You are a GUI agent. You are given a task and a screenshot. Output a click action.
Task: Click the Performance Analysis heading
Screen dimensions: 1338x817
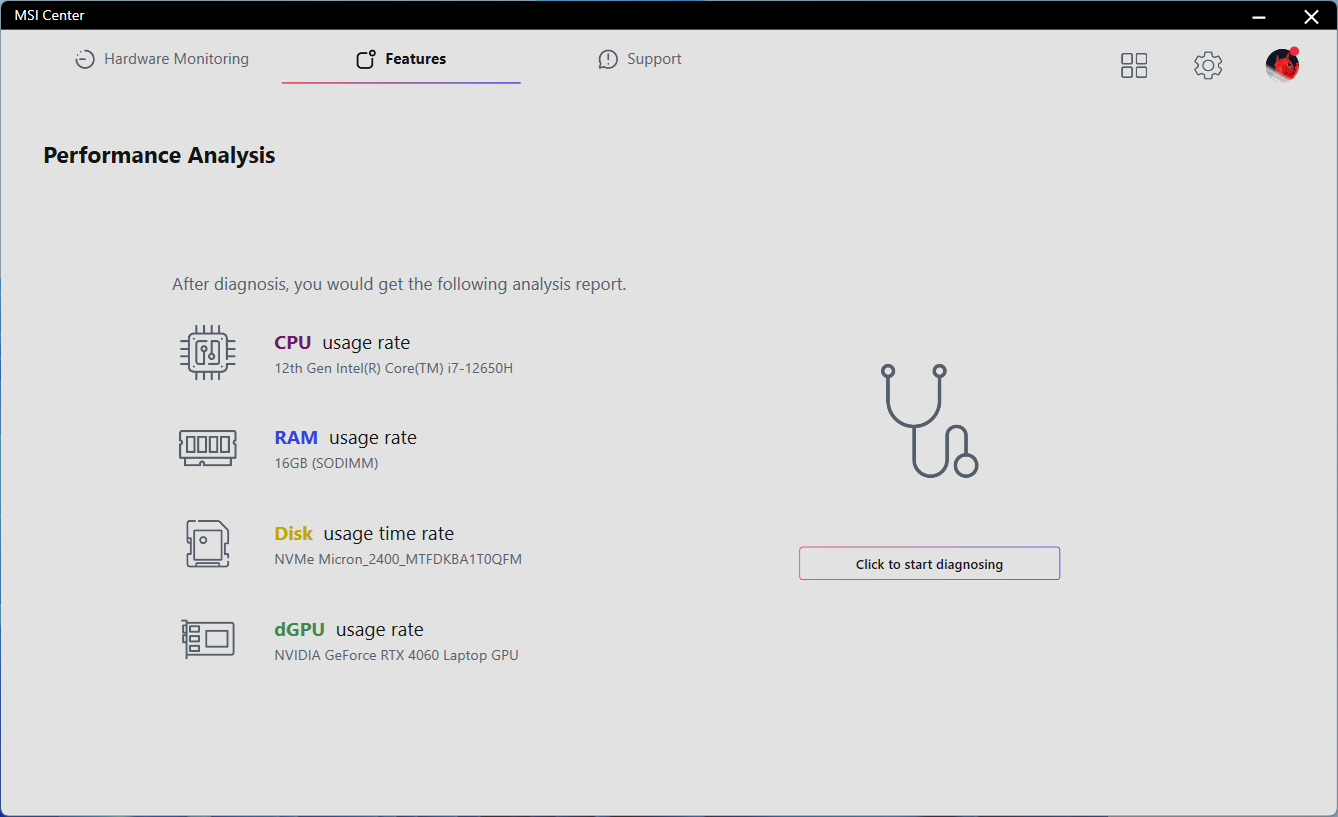(x=159, y=155)
